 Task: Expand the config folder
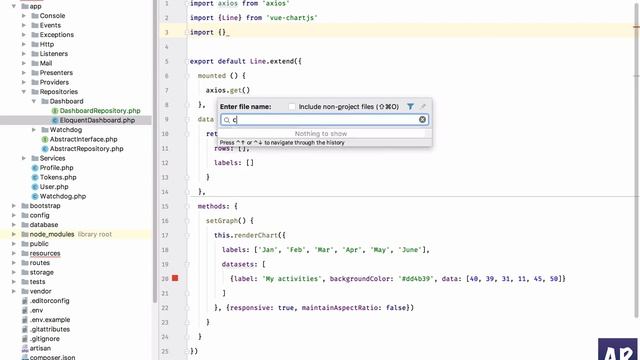coord(14,215)
